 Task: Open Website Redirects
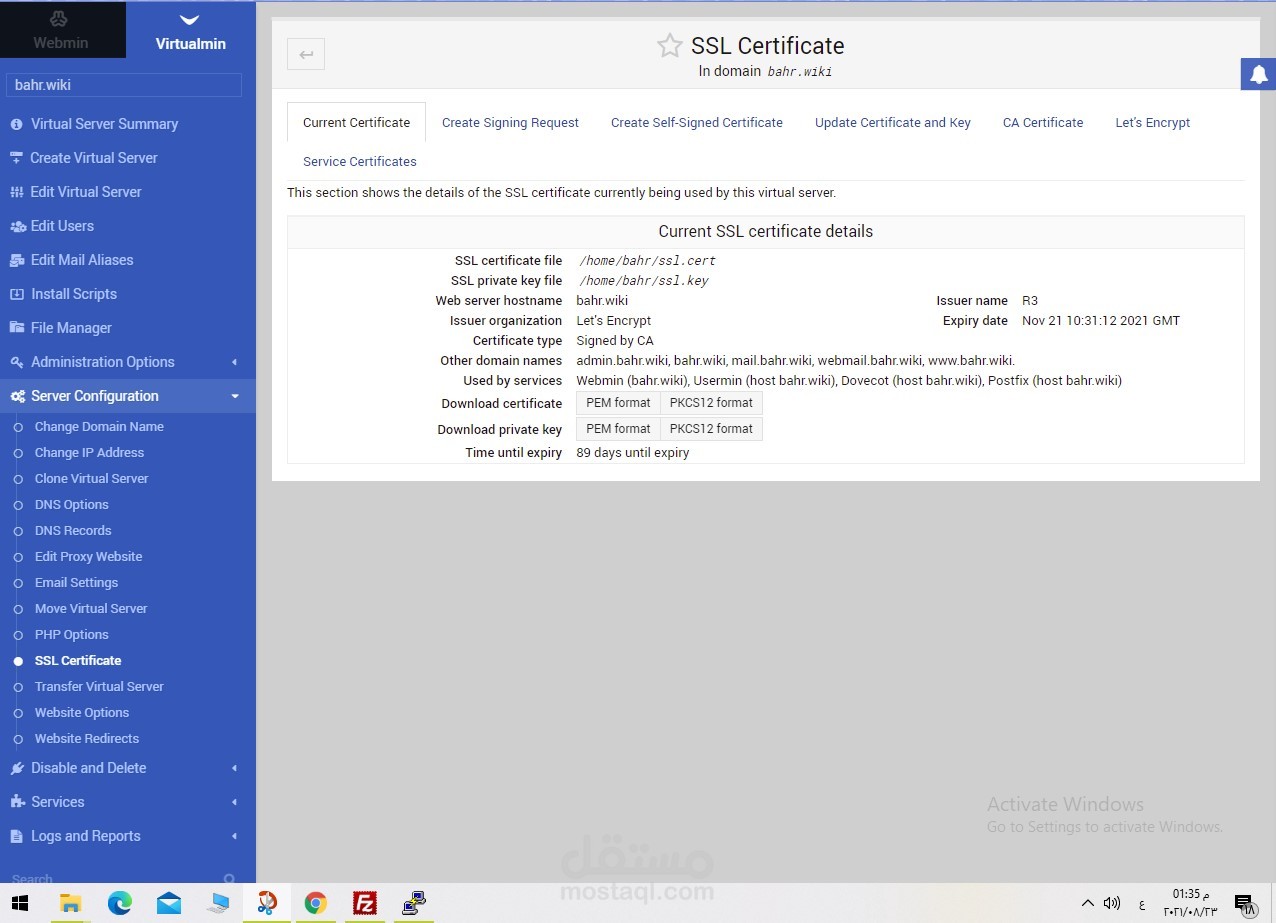(x=87, y=739)
